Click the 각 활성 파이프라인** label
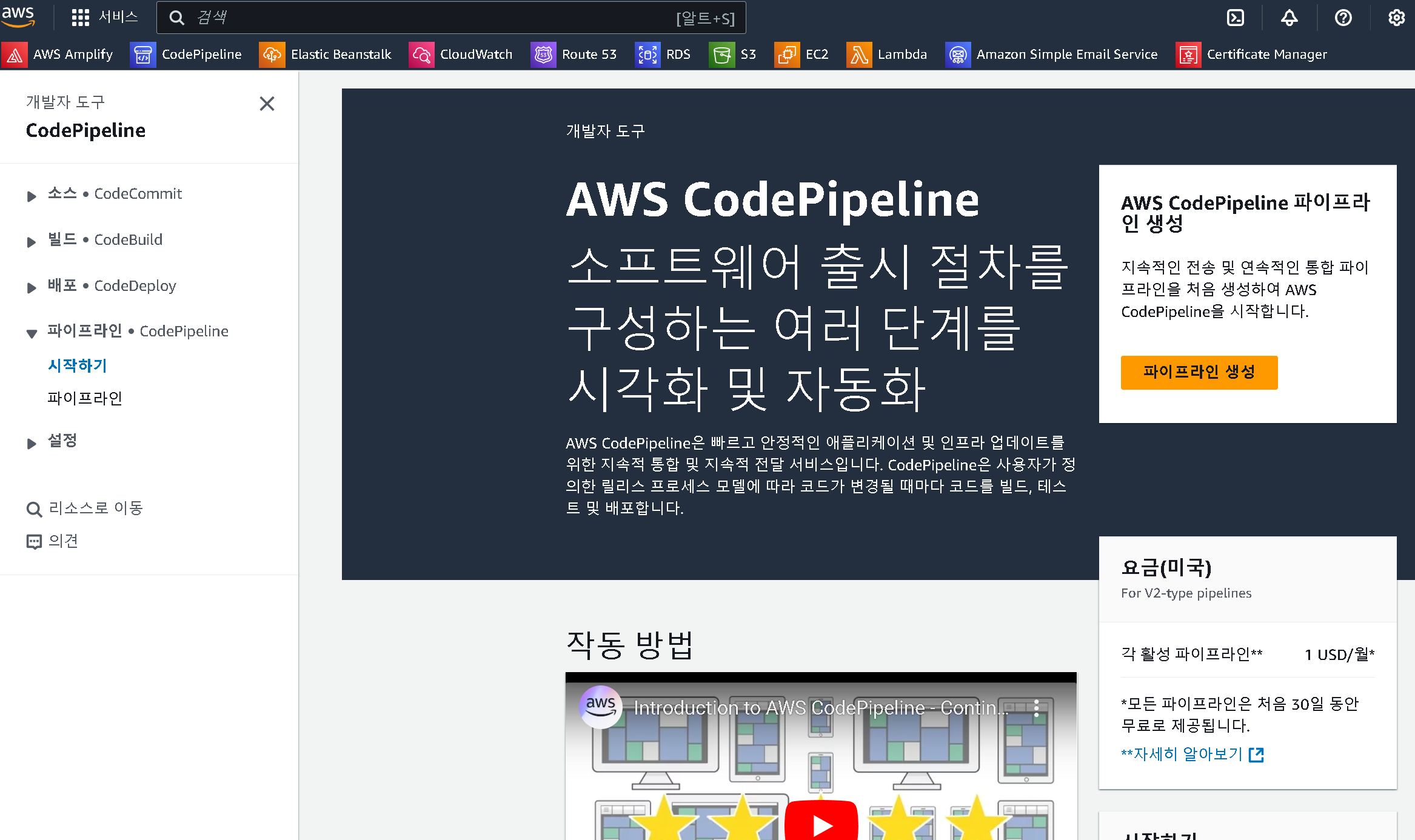 (1192, 654)
